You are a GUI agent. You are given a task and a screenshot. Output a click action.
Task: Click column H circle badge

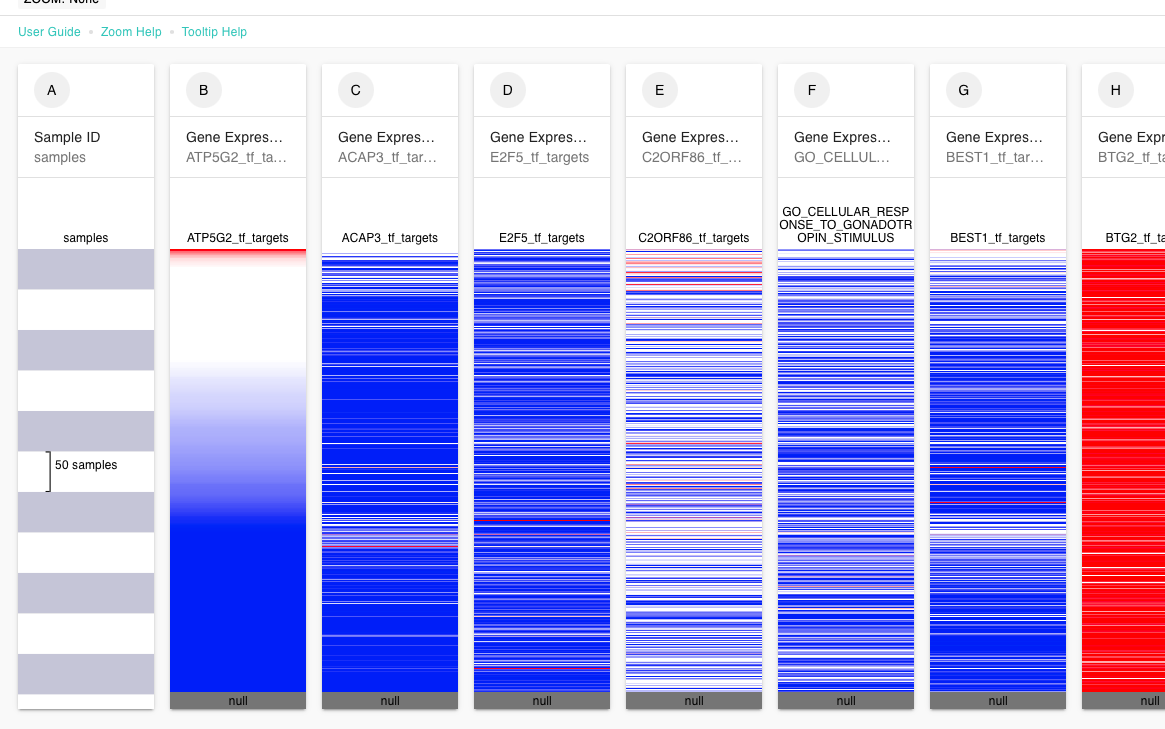tap(1115, 90)
